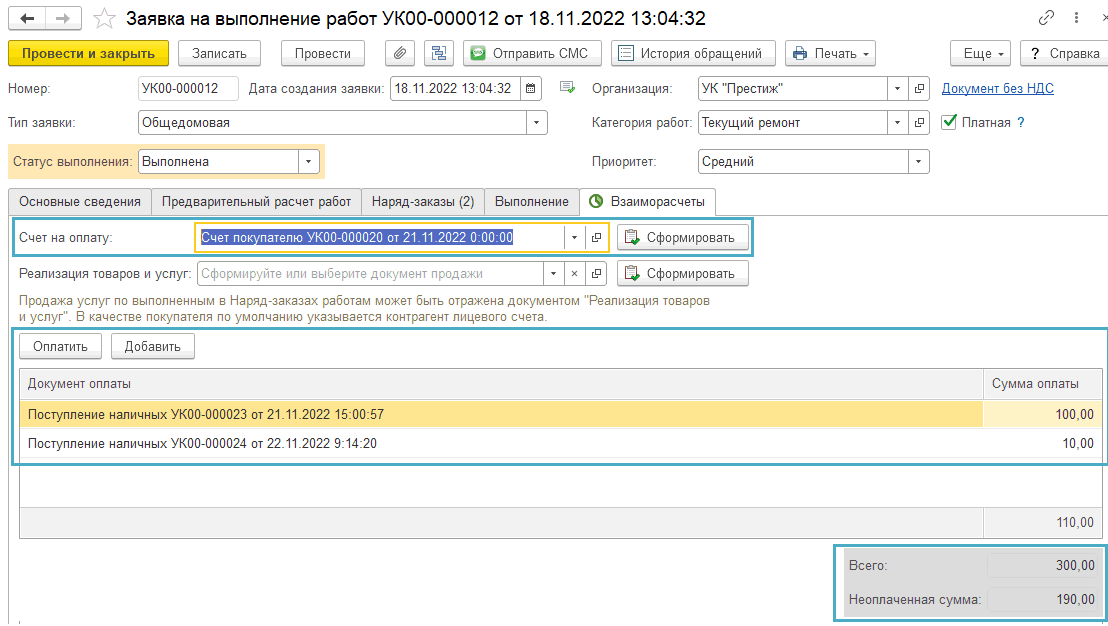The width and height of the screenshot is (1108, 626).
Task: Add document to favorites with star icon
Action: pos(103,18)
